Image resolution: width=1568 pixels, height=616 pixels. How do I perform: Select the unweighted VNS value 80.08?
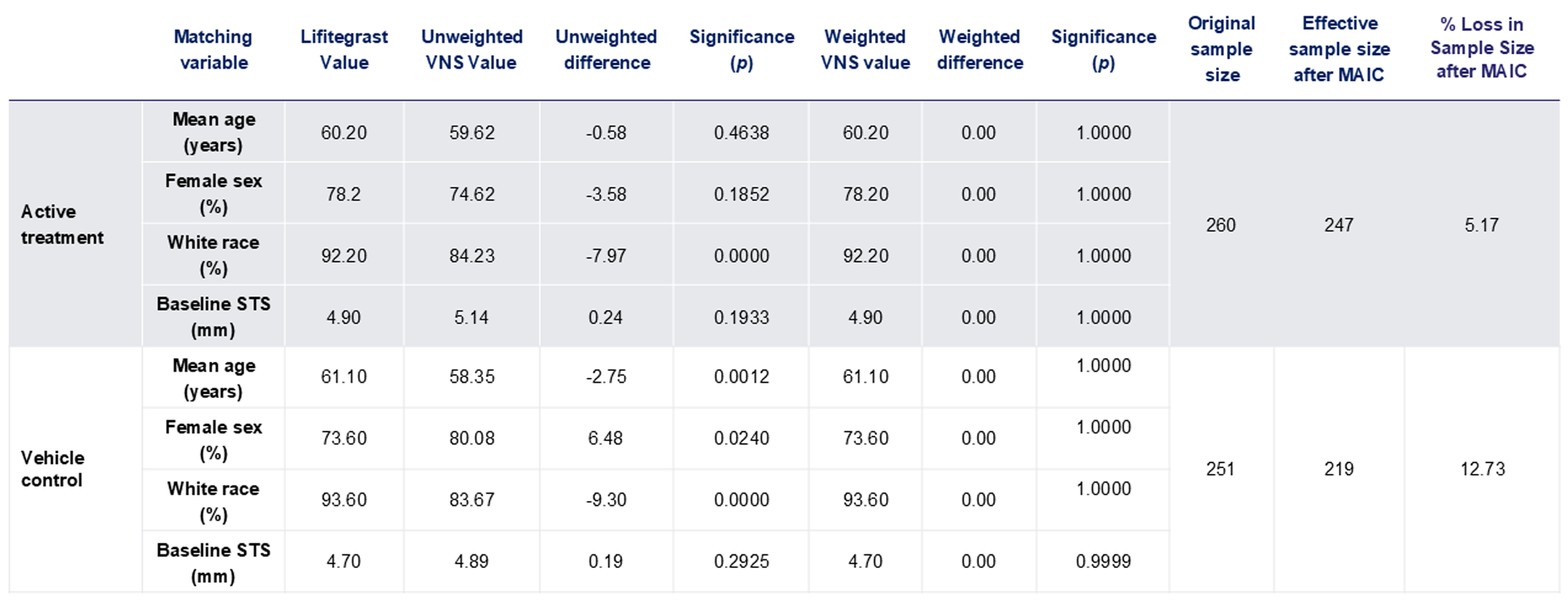(472, 438)
